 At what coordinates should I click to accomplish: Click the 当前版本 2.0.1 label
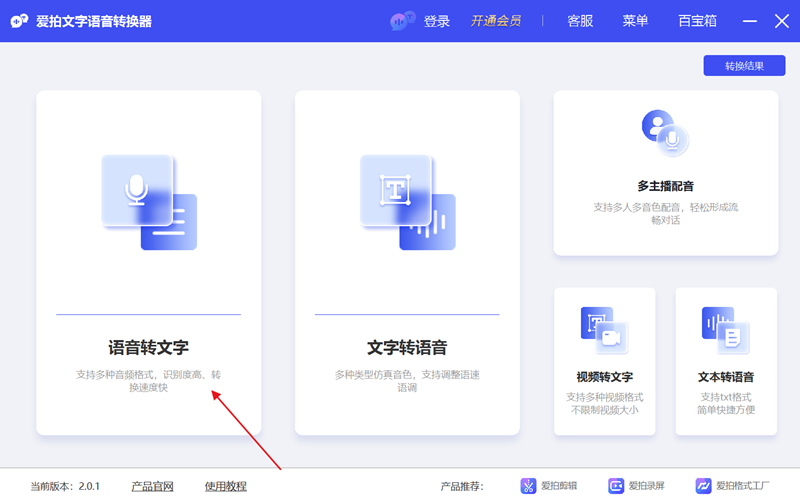click(65, 486)
